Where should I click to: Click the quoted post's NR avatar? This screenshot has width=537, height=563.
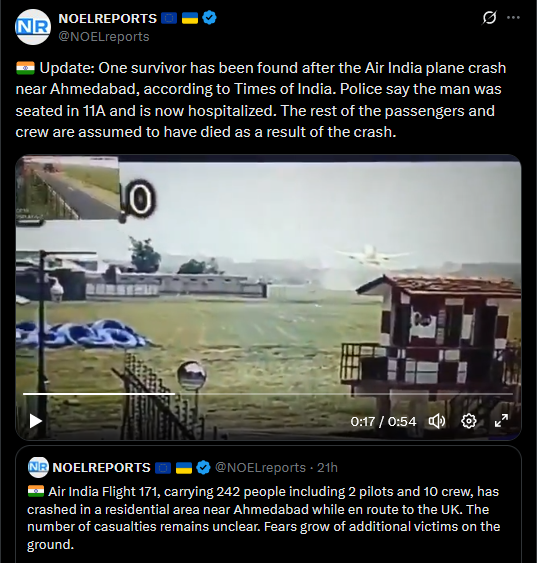38,467
